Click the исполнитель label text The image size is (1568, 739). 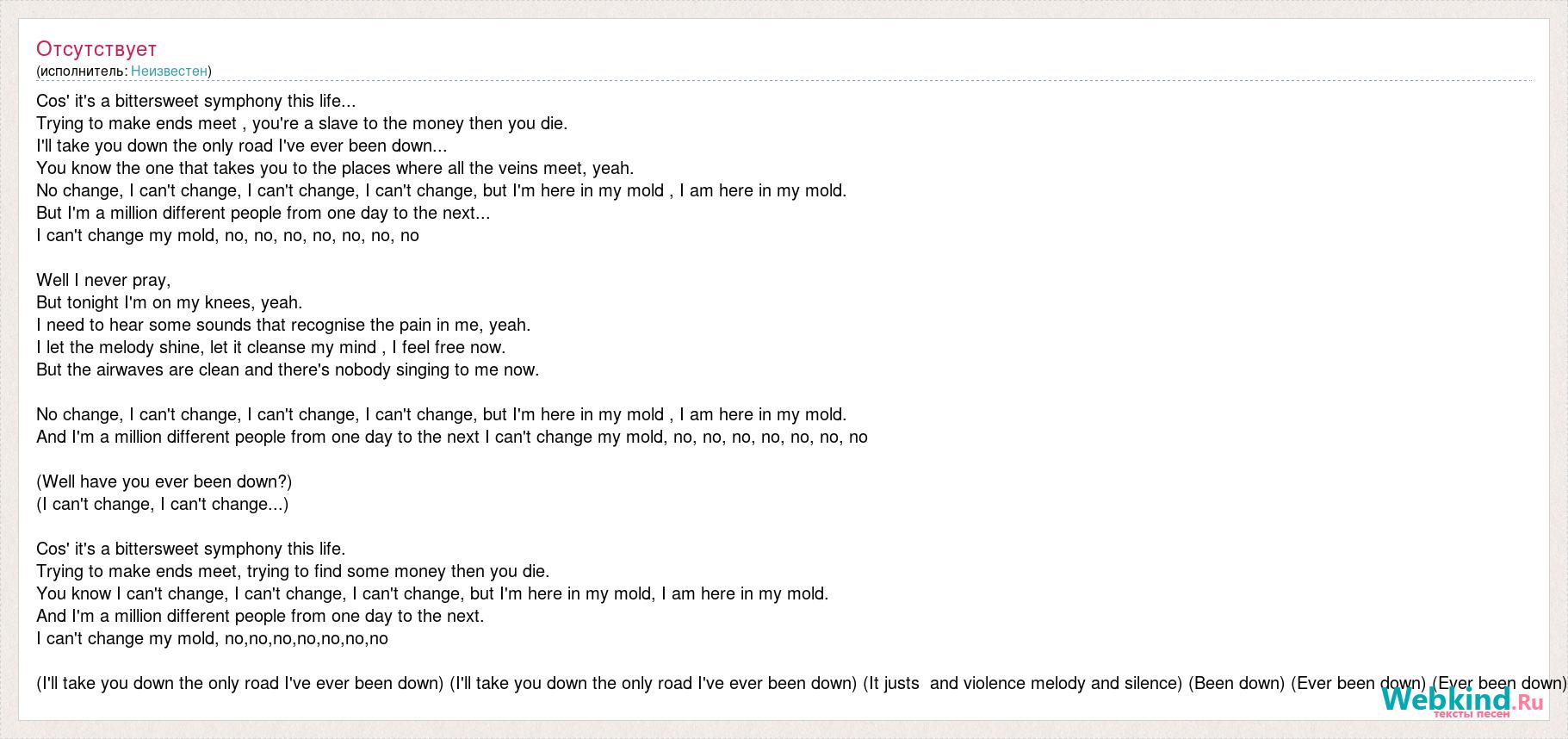(x=84, y=71)
